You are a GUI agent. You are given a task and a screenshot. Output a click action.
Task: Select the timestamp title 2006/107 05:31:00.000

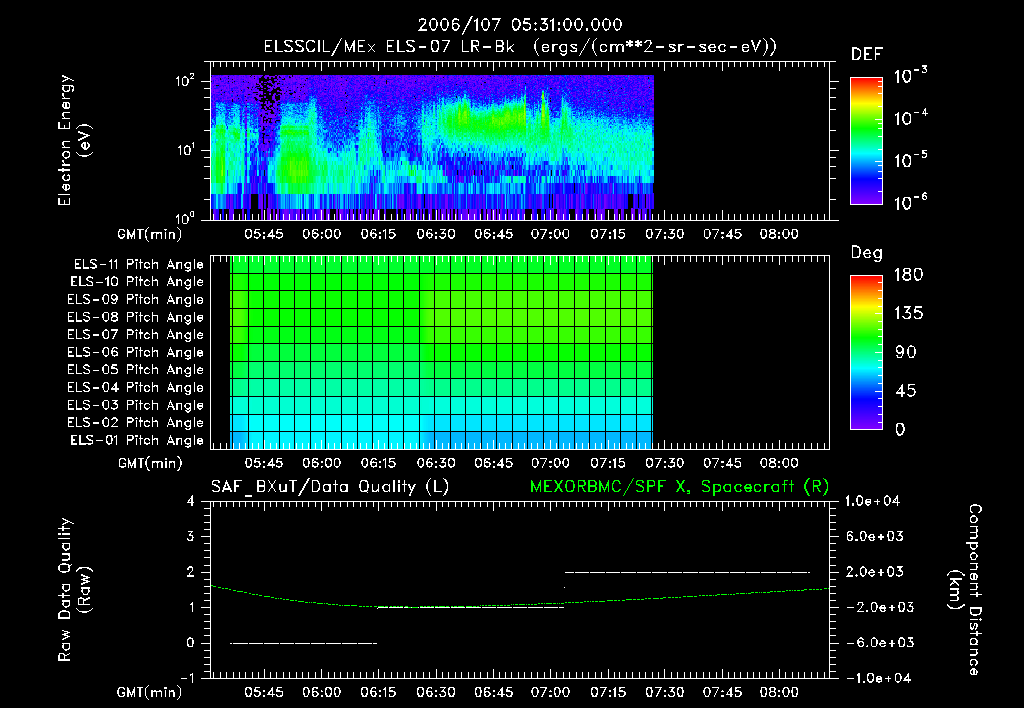pyautogui.click(x=520, y=25)
